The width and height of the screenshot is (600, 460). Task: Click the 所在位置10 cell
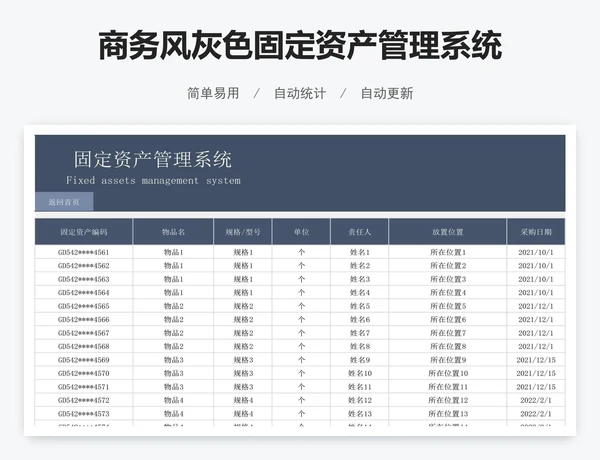[x=448, y=373]
